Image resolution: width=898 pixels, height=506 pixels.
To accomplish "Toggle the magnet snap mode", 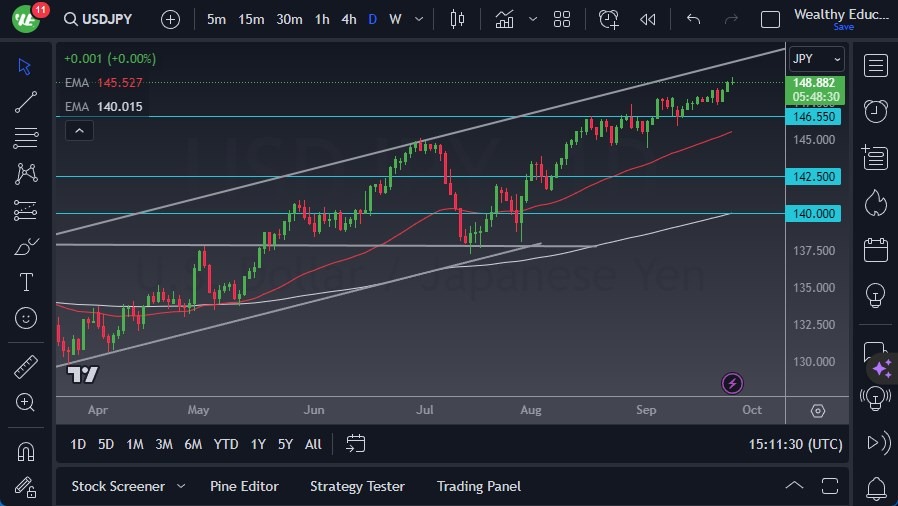I will click(x=26, y=451).
